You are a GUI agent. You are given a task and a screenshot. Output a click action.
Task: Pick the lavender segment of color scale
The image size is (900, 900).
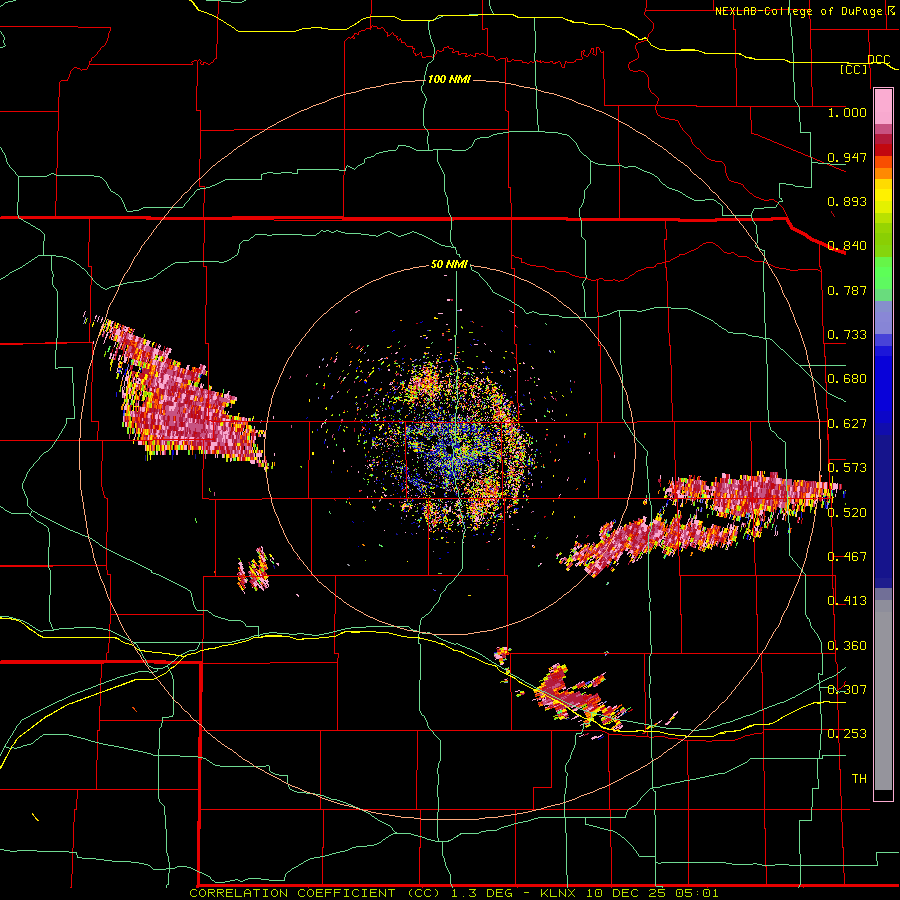point(883,317)
